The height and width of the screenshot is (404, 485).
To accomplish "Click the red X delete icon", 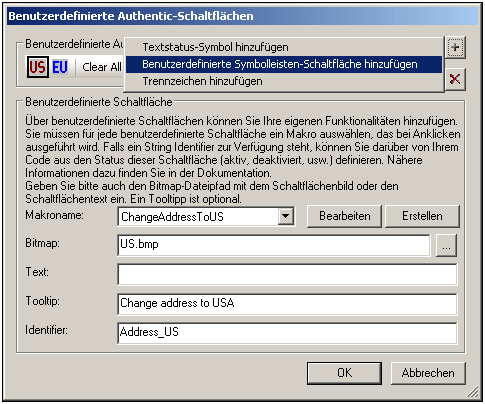I will pos(455,79).
